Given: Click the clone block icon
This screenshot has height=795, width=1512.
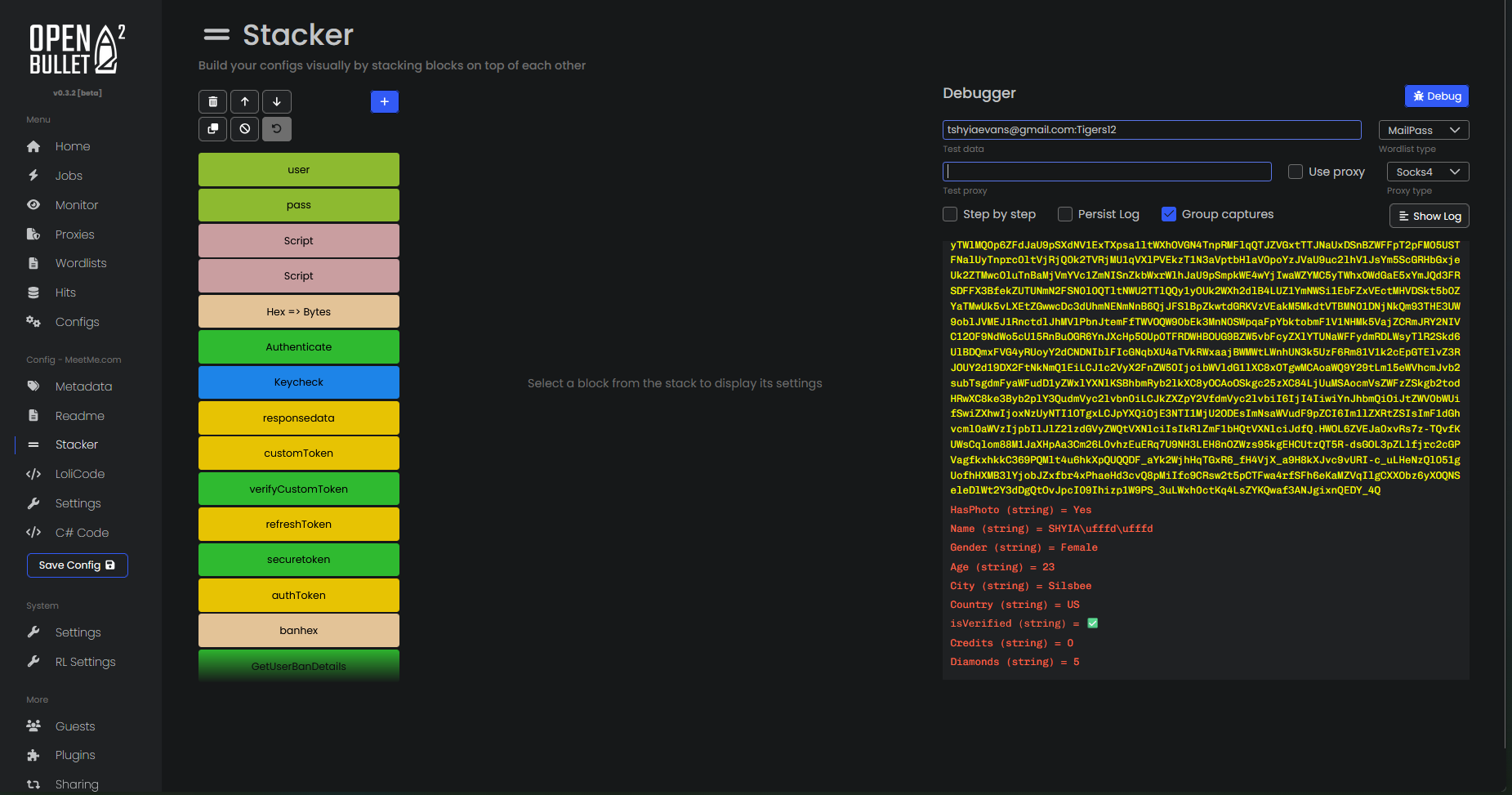Looking at the screenshot, I should click(212, 129).
